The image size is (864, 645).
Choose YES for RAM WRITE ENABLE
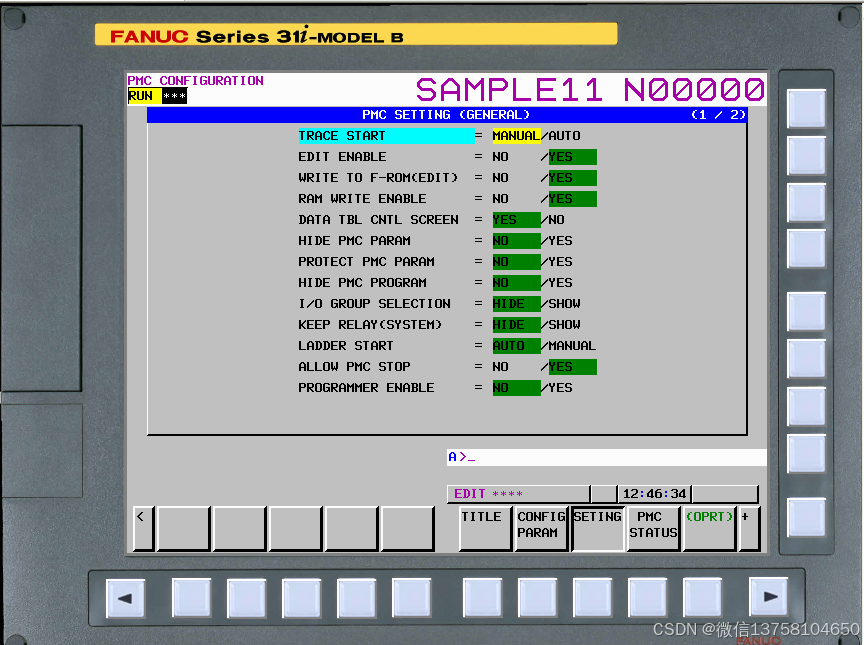point(573,199)
